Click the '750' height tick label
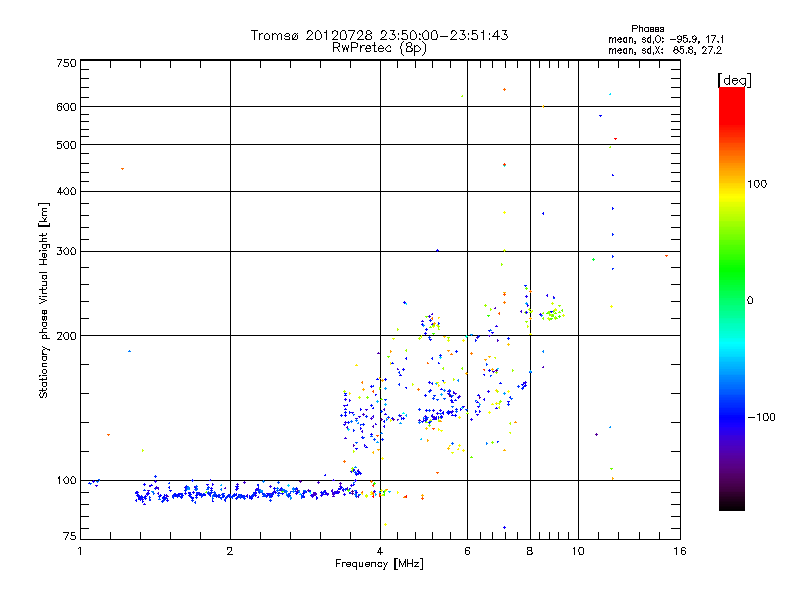800x600 pixels. tap(66, 63)
